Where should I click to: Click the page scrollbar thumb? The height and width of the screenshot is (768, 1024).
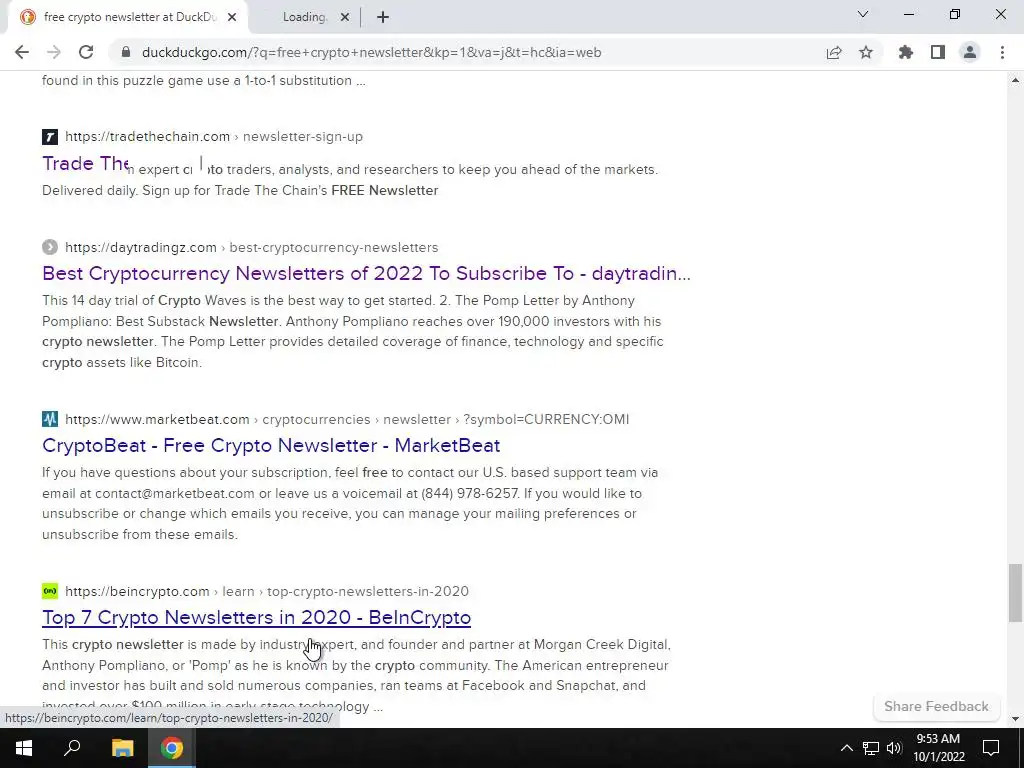point(1015,593)
